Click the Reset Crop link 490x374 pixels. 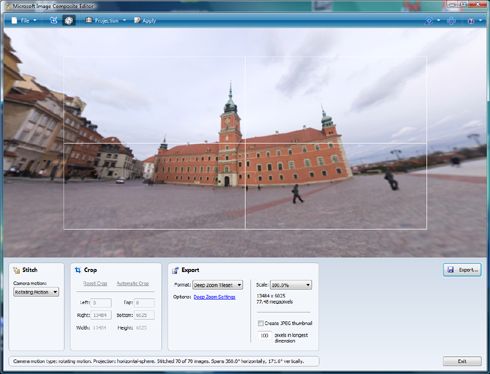coord(95,283)
